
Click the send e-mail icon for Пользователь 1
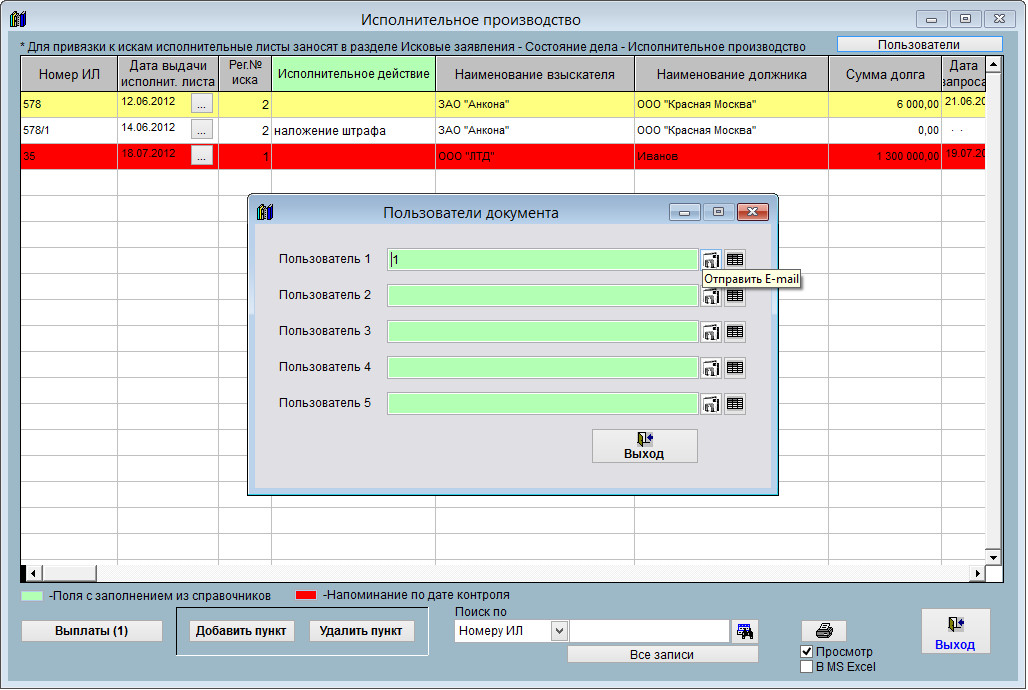coord(711,260)
